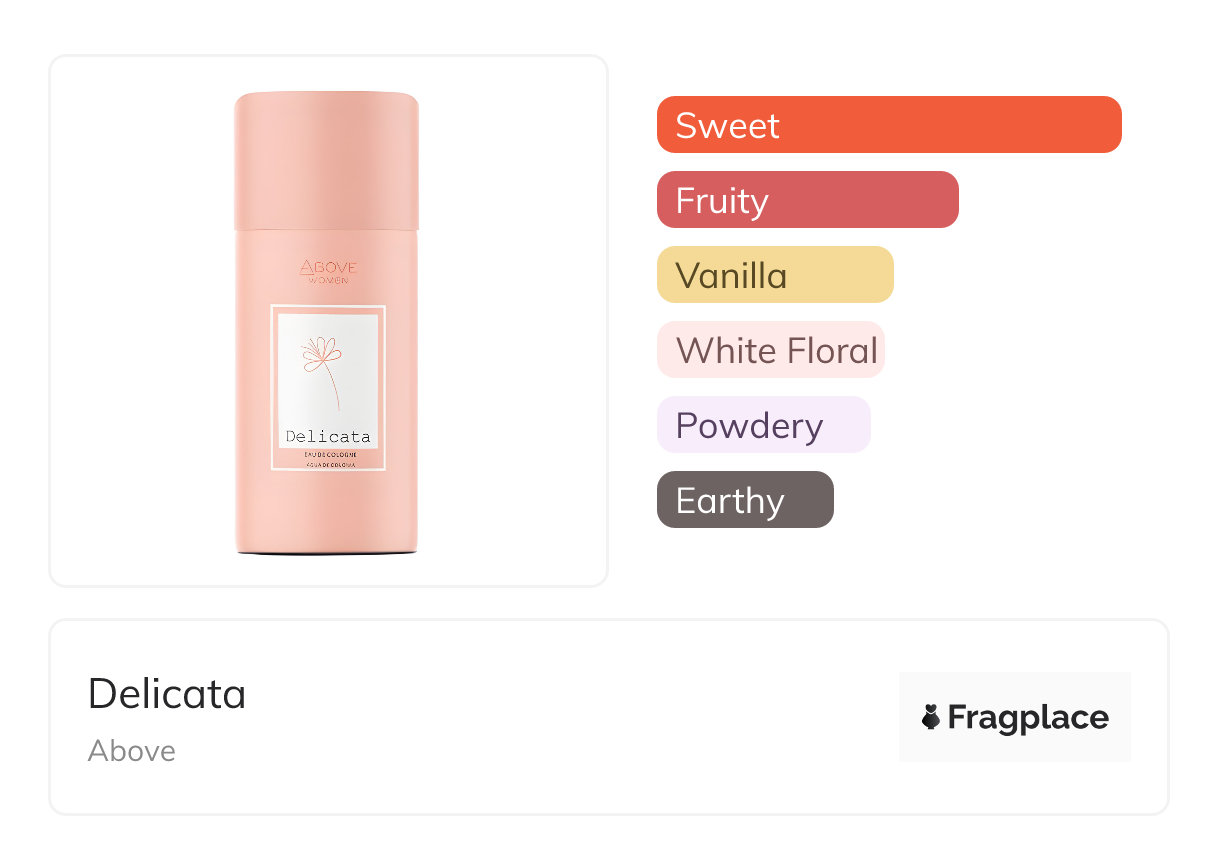Select the Fruity accord bar
The width and height of the screenshot is (1218, 864).
tap(807, 200)
